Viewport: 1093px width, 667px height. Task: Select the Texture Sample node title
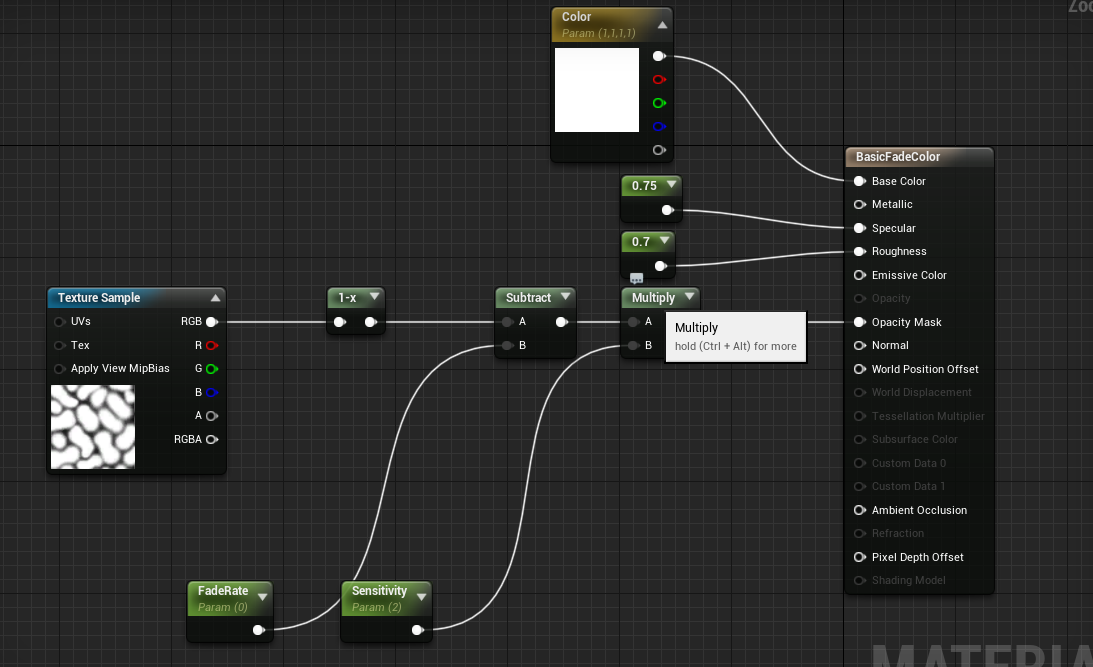click(x=99, y=298)
